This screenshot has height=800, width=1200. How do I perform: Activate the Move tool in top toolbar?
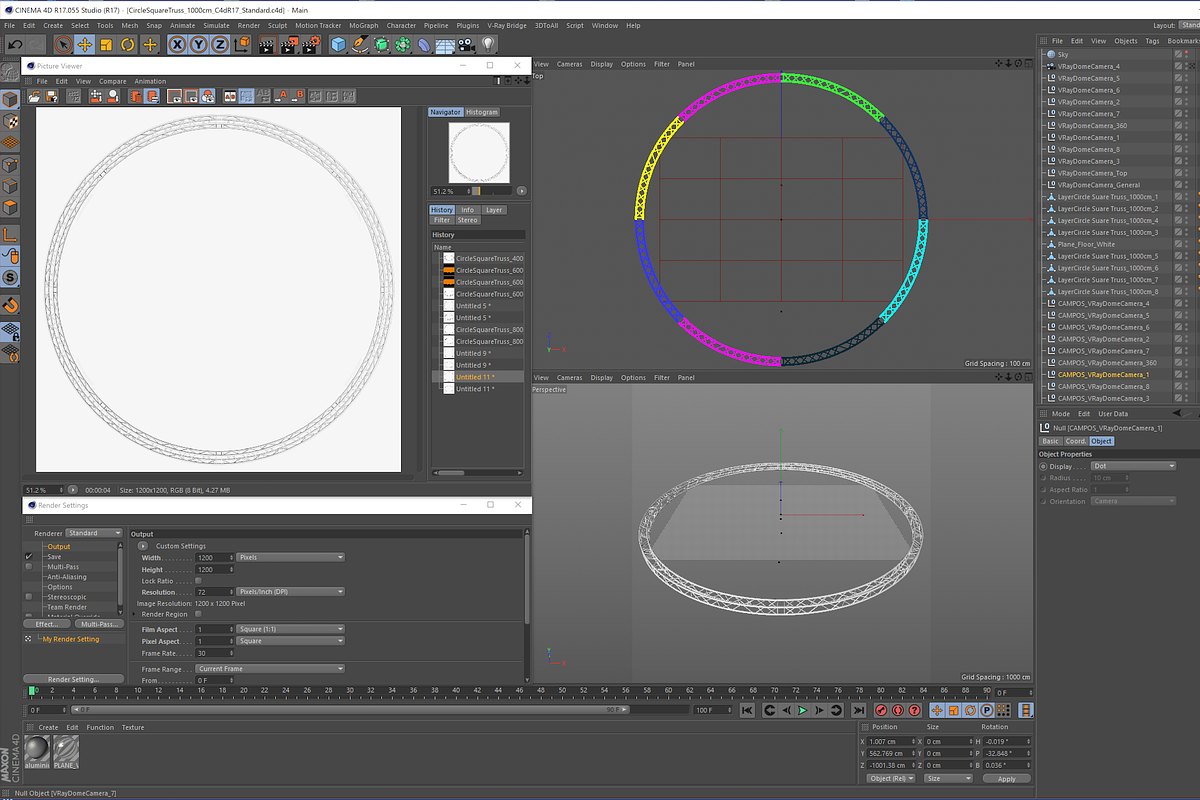coord(85,44)
